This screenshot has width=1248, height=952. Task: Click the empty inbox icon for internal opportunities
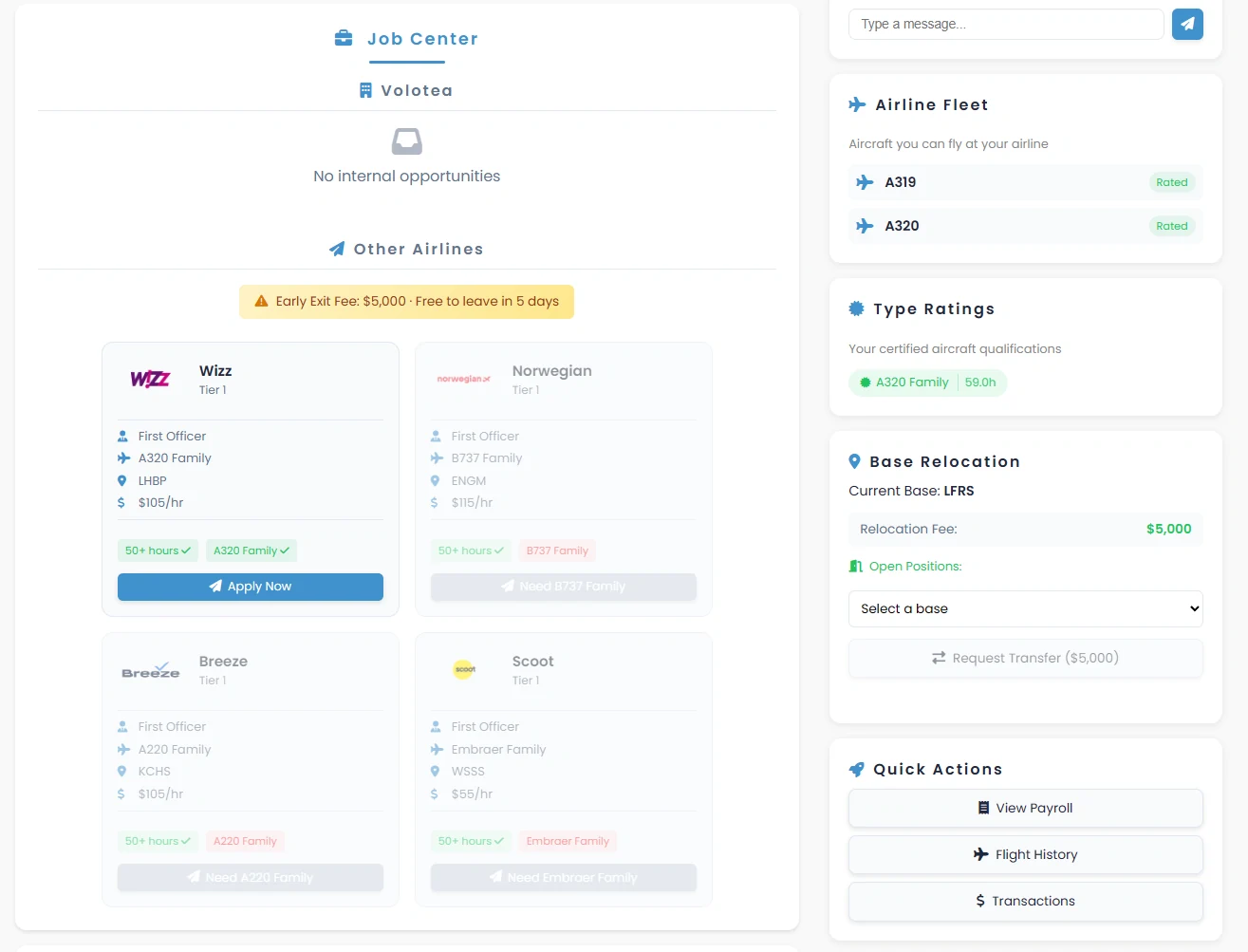coord(407,141)
